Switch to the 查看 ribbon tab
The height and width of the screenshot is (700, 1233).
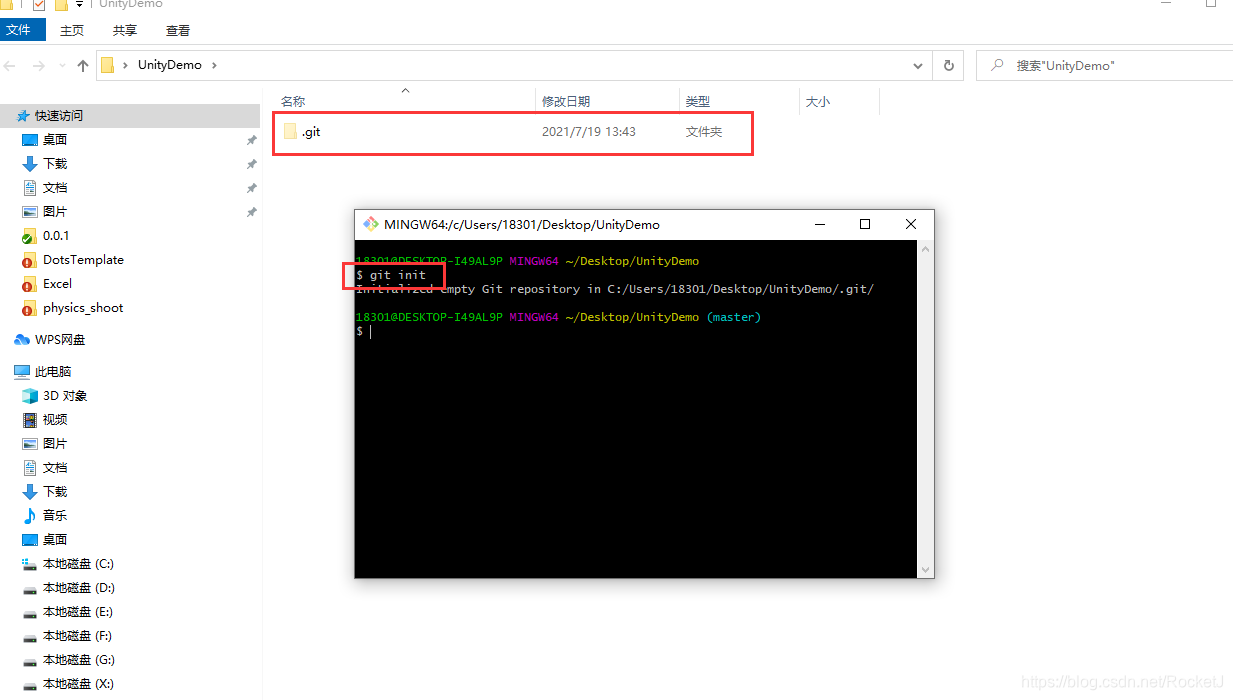pos(178,31)
